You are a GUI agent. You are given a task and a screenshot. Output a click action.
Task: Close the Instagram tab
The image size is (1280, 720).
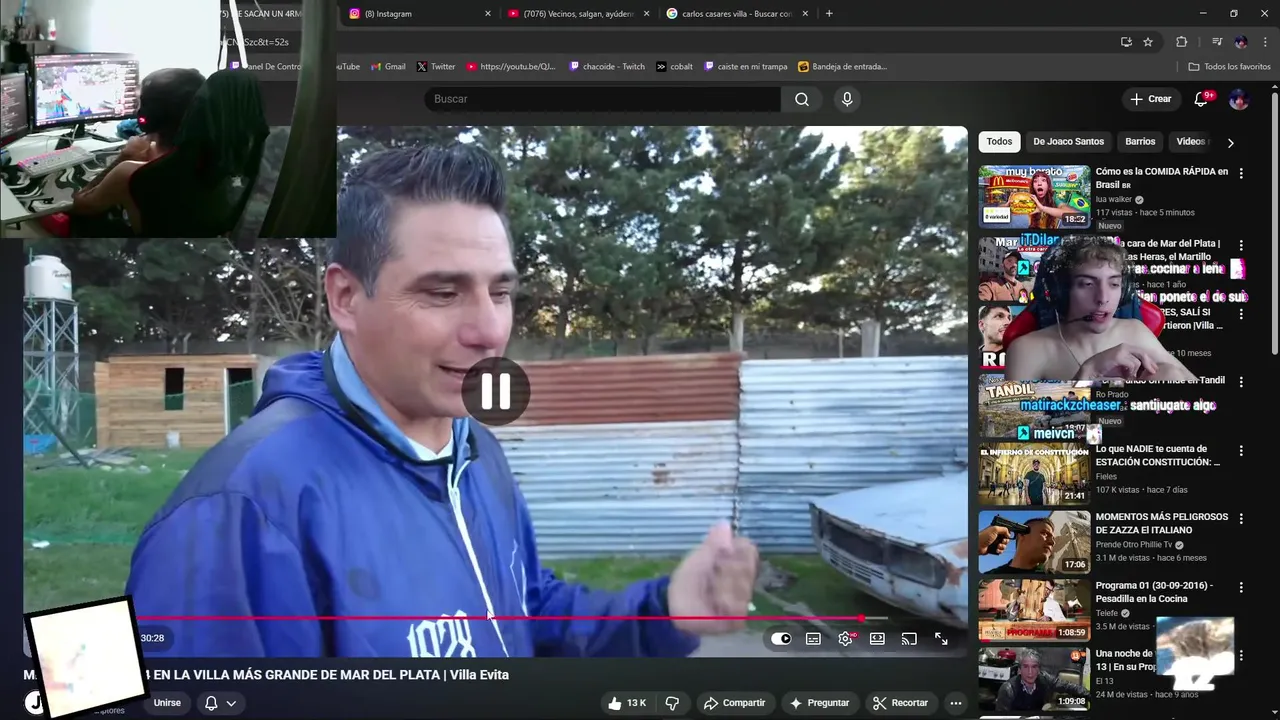[488, 14]
